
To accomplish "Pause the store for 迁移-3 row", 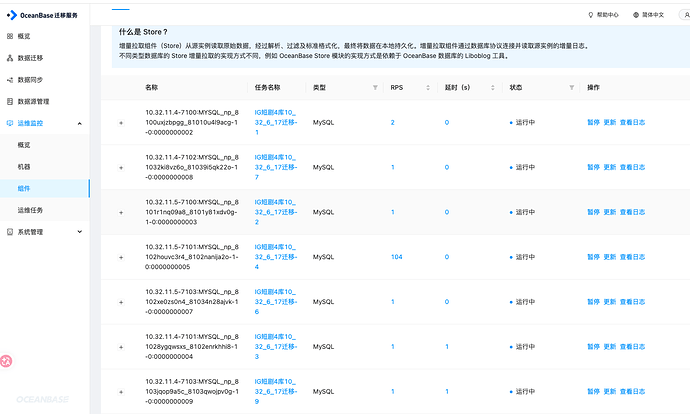I will [x=593, y=347].
